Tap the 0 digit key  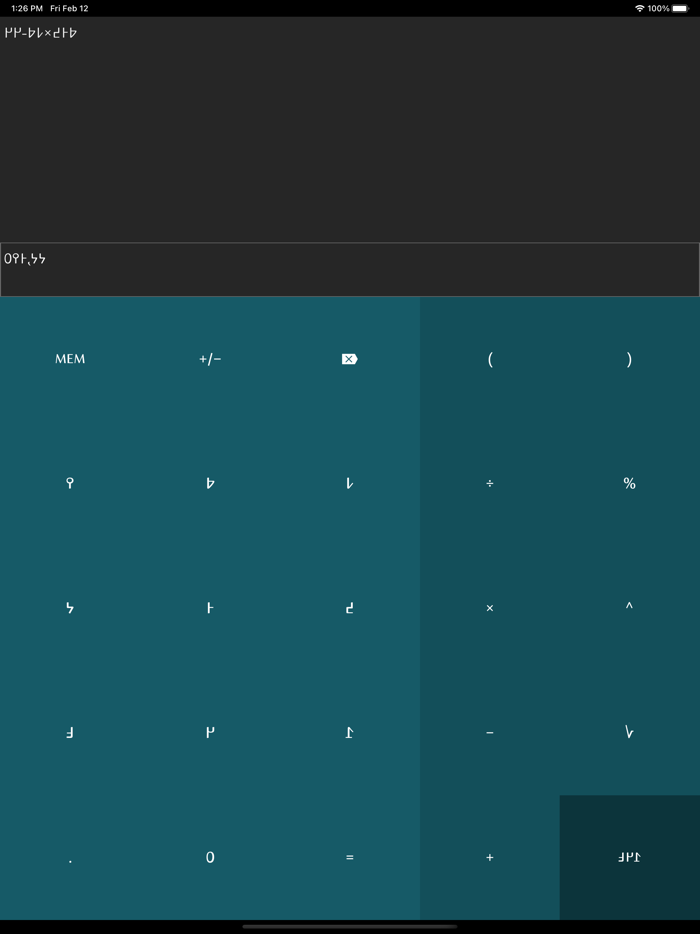(210, 857)
